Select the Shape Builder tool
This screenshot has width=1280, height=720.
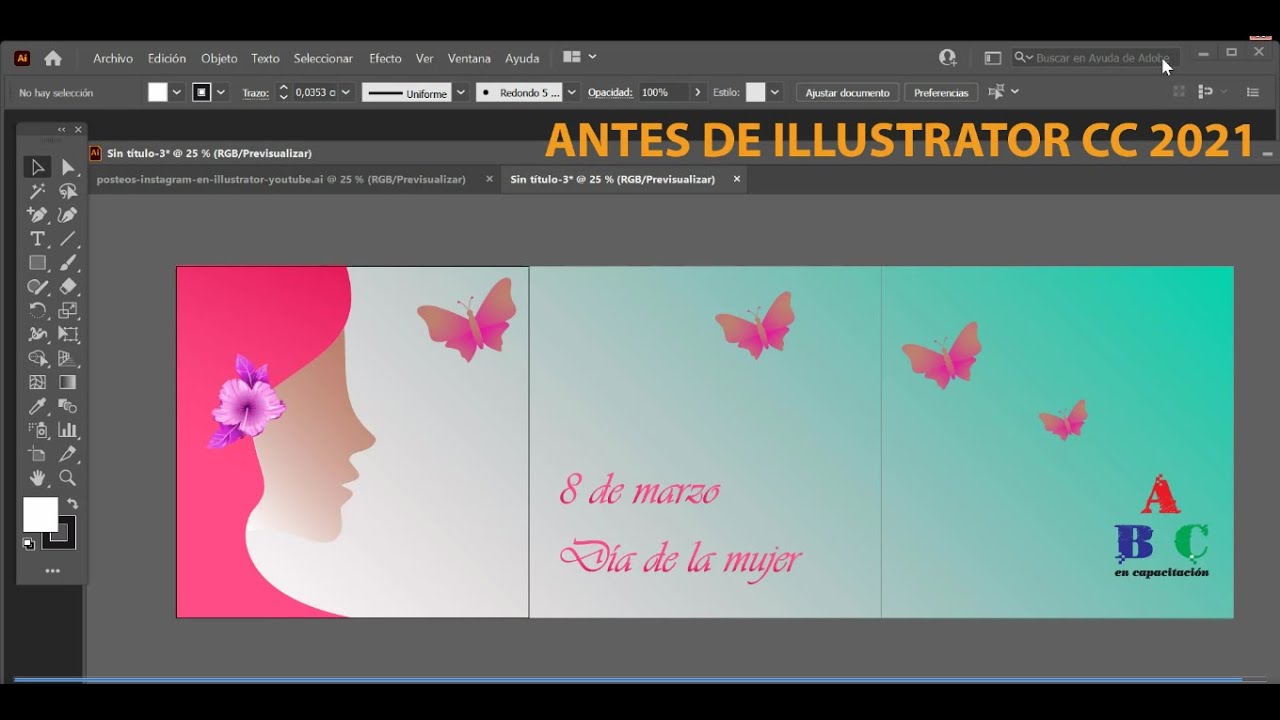37,358
